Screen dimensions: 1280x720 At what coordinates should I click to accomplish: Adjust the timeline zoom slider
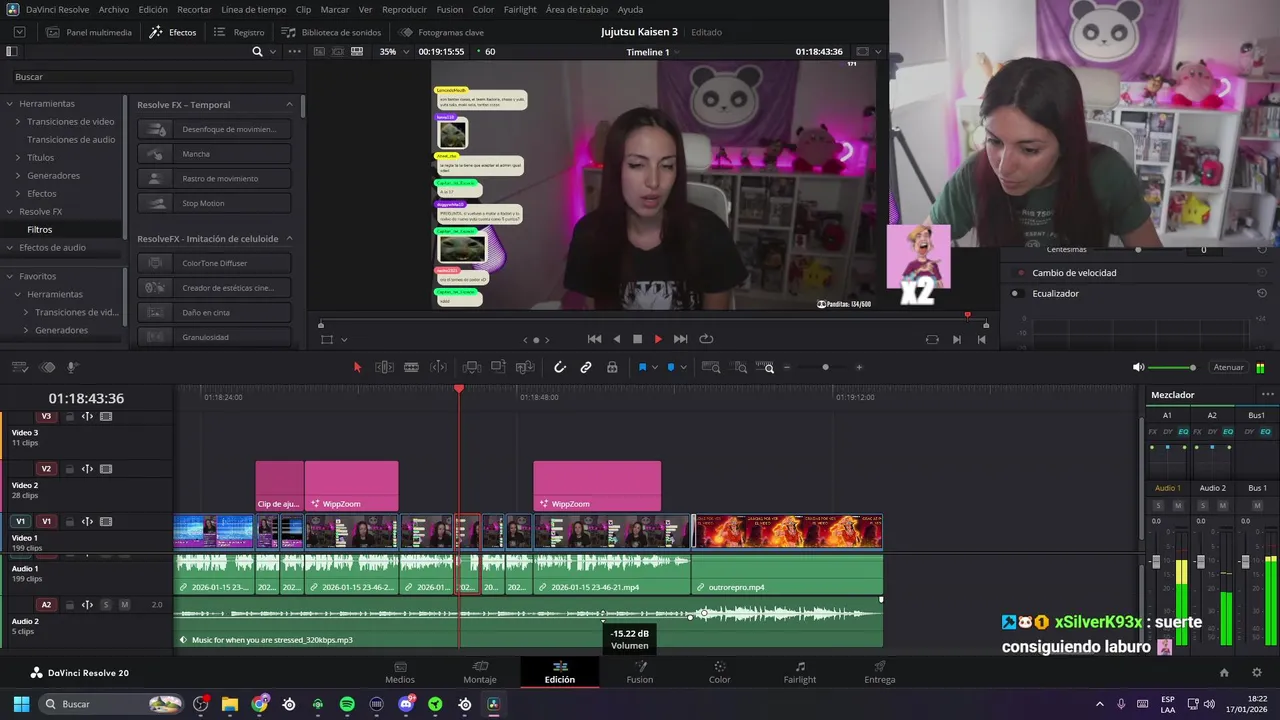click(824, 367)
